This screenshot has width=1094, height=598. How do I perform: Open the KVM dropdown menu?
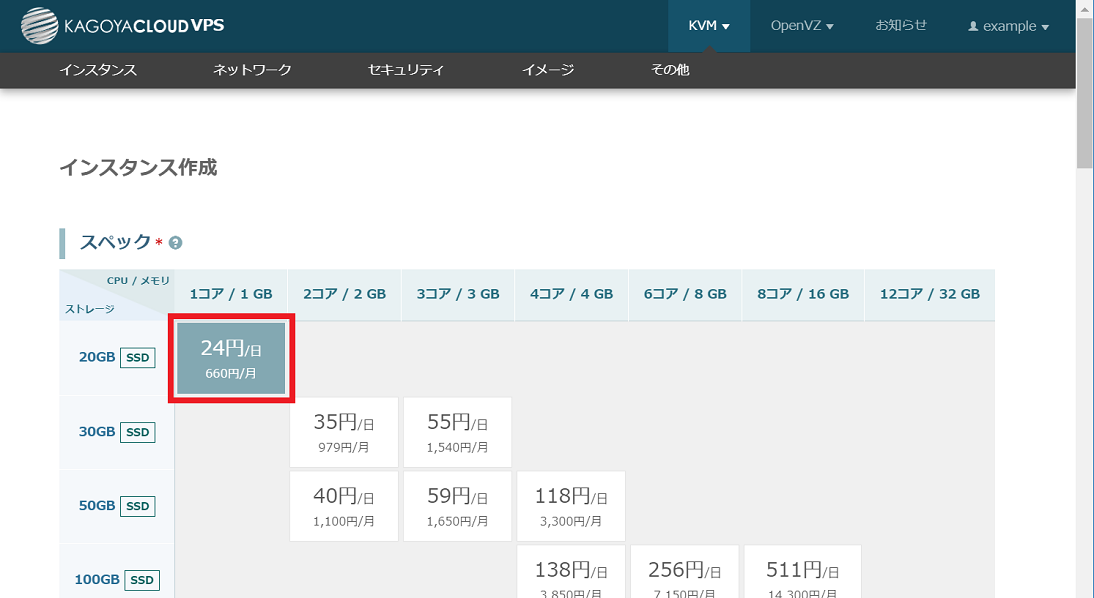[709, 26]
